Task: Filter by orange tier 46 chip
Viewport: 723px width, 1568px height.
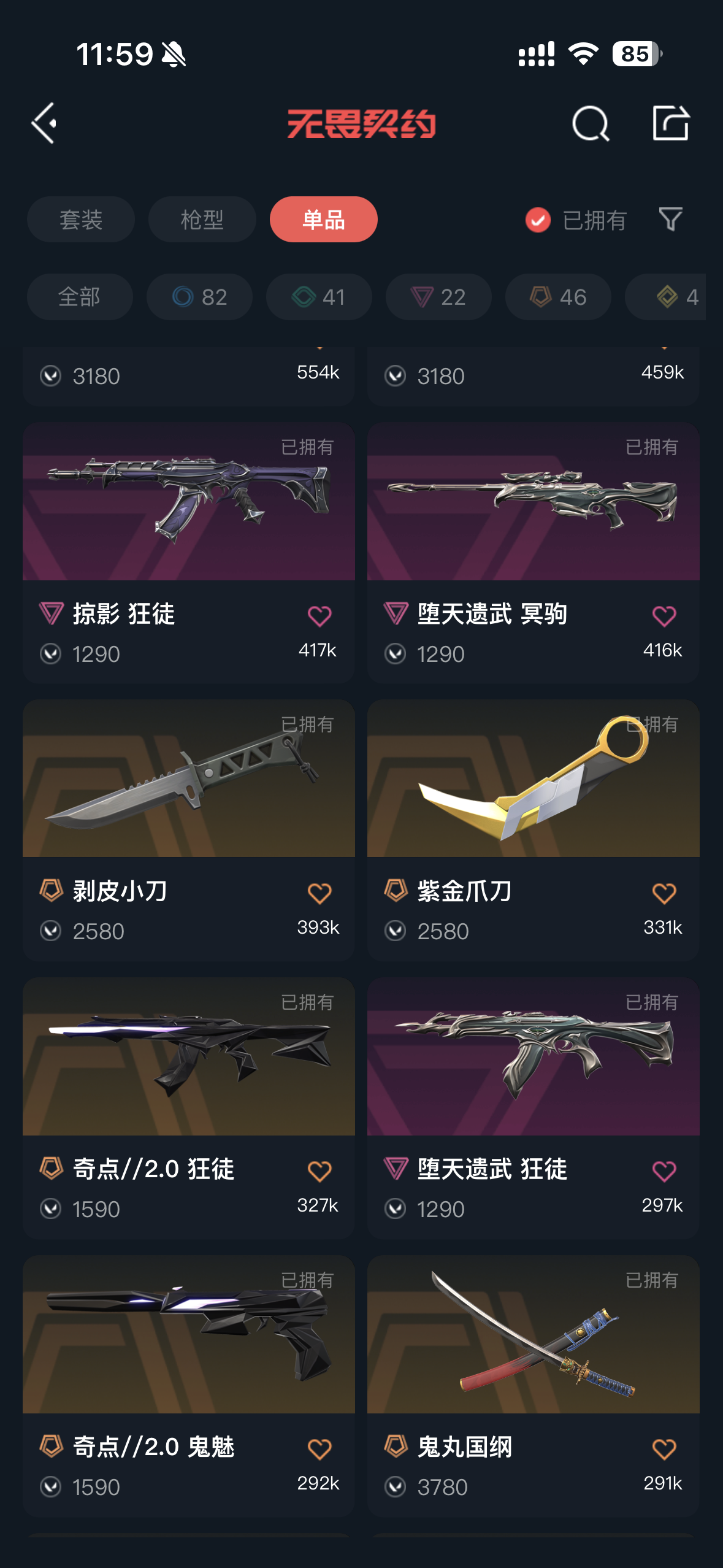Action: [x=558, y=297]
